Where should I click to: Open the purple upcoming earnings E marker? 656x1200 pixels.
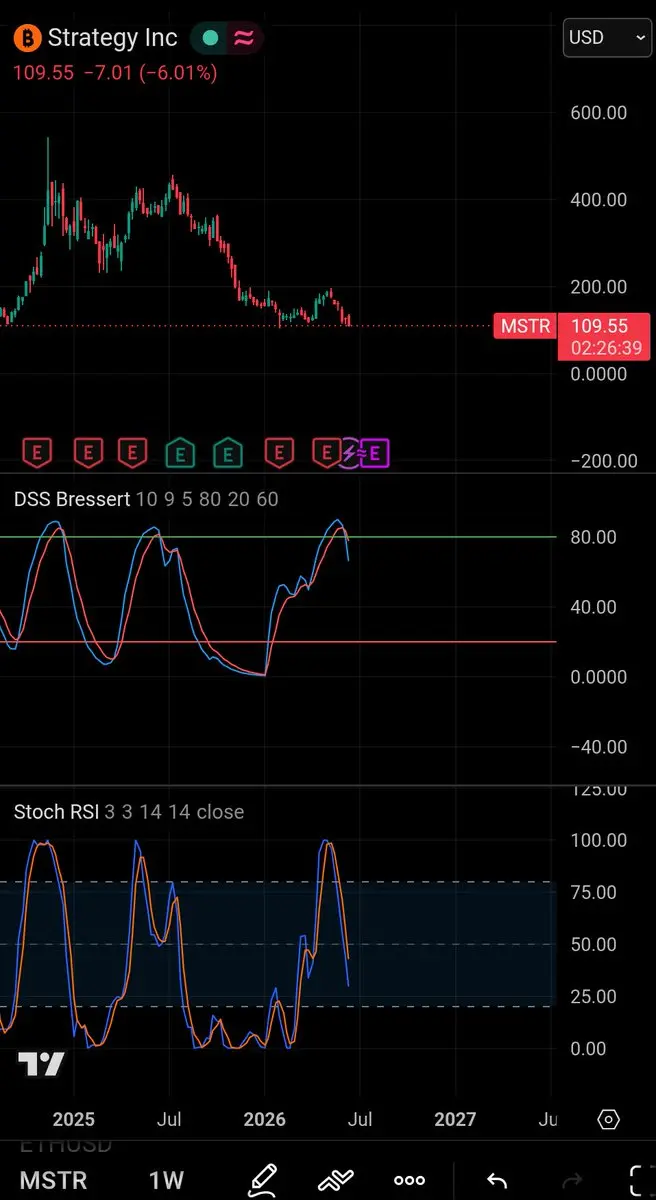[x=376, y=453]
